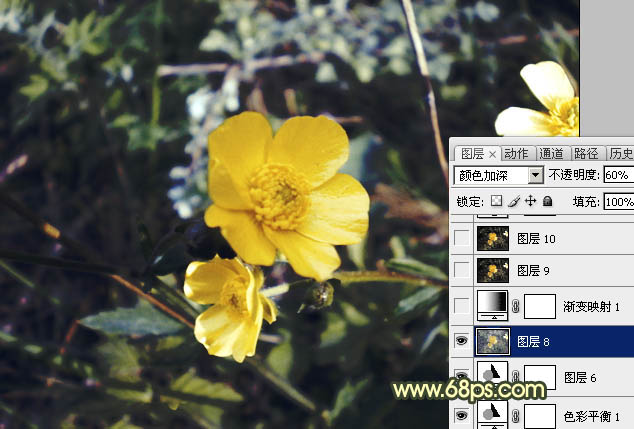Click chain link icon on 渐变映射 1 layer
The image size is (634, 429).
(516, 306)
